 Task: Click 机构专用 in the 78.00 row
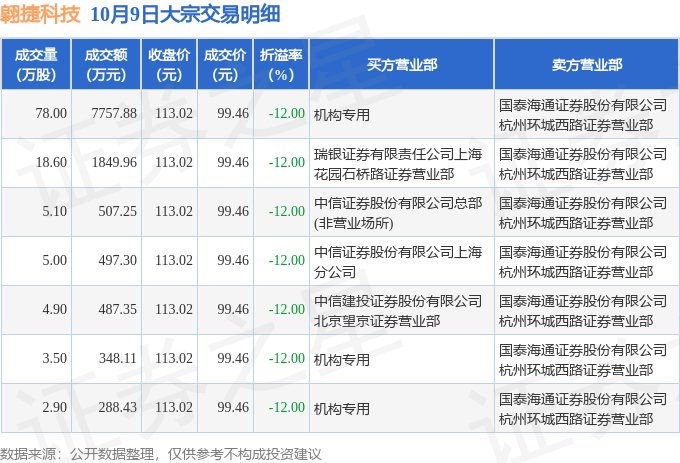pyautogui.click(x=342, y=115)
